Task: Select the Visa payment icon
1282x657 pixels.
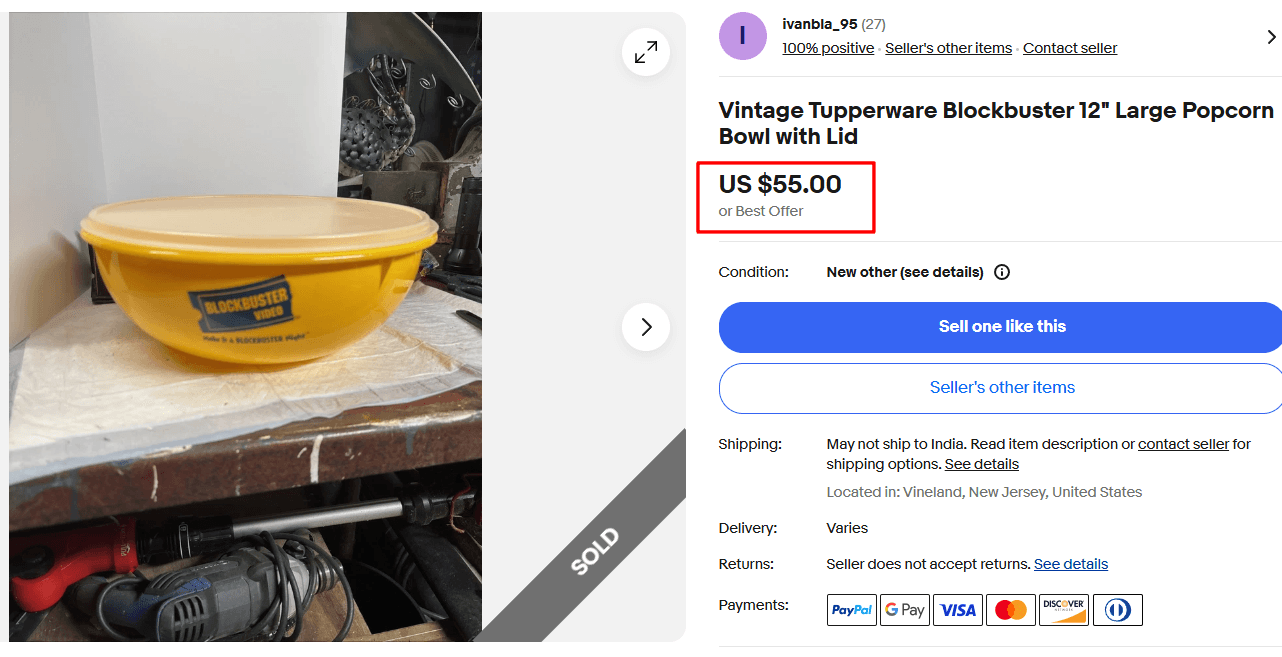Action: 957,610
